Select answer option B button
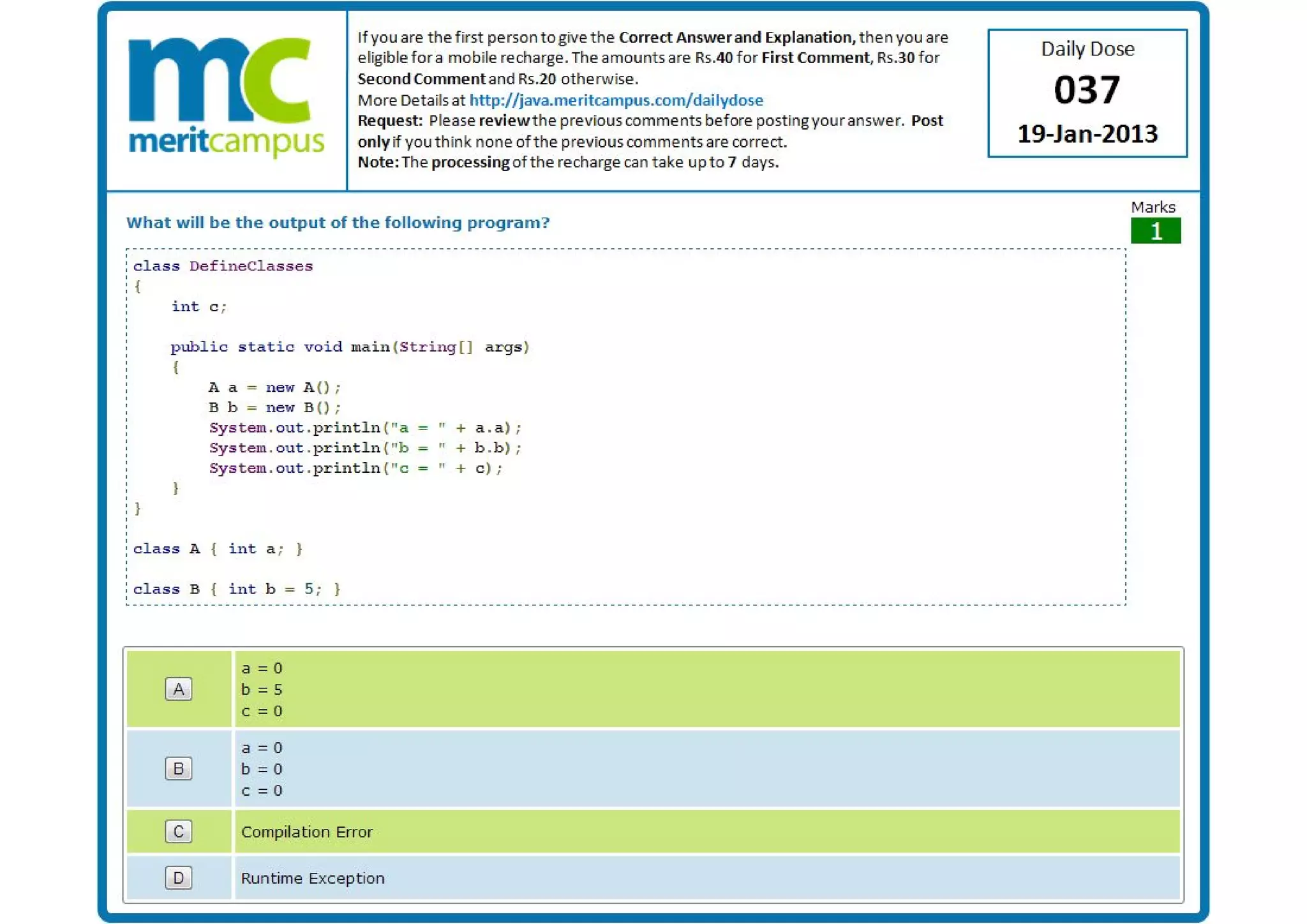Image resolution: width=1307 pixels, height=924 pixels. [x=179, y=768]
